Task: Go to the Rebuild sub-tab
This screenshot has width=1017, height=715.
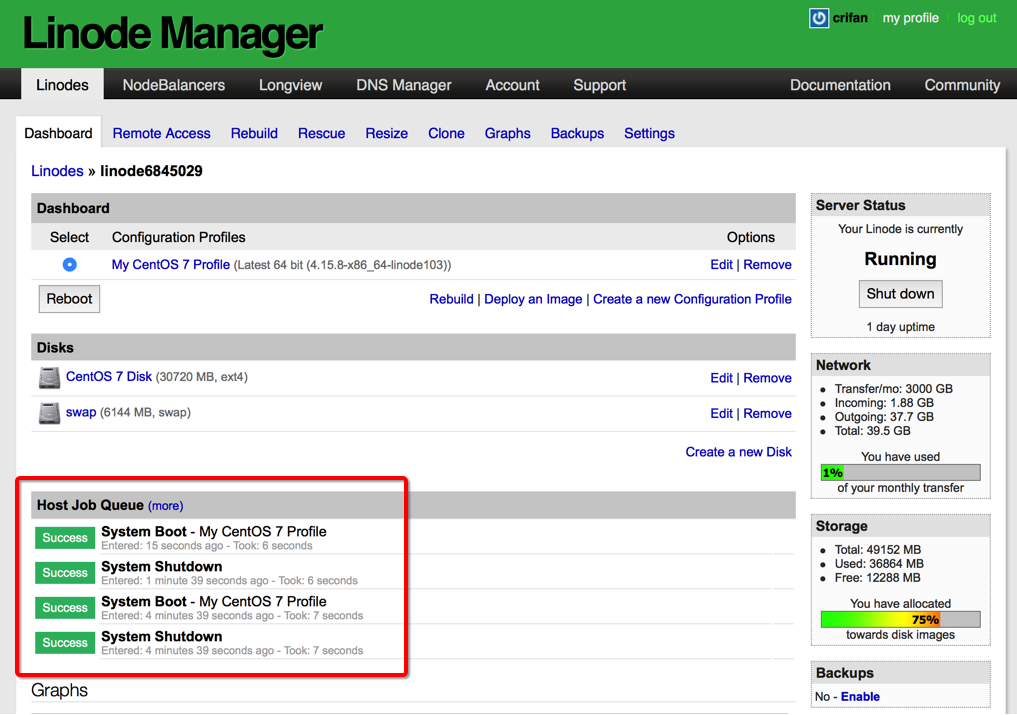Action: tap(254, 133)
